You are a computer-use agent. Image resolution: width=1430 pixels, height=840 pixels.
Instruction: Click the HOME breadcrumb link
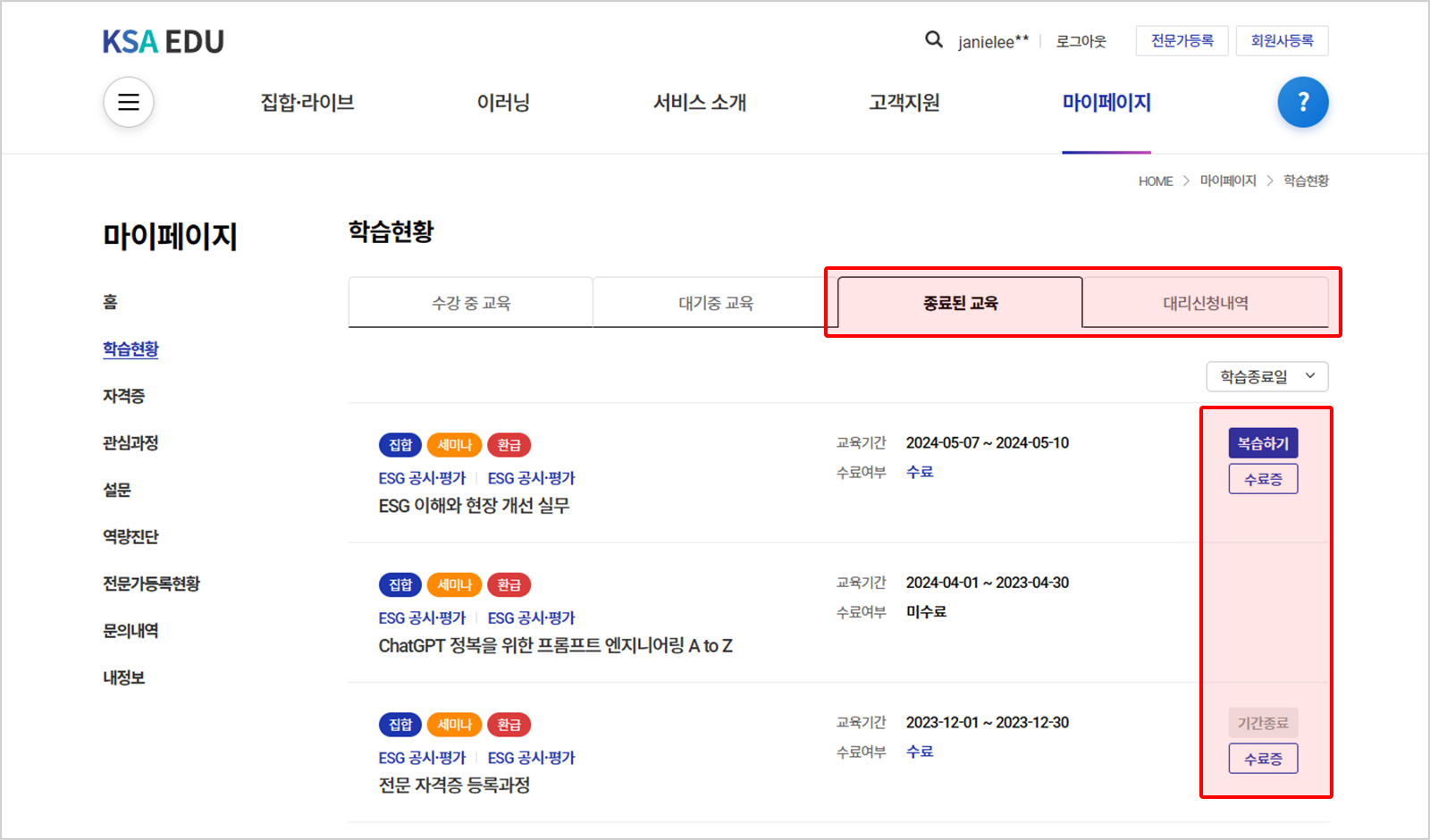(x=1156, y=181)
